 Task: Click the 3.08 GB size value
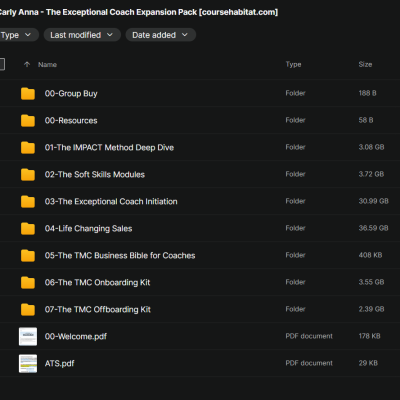[x=371, y=147]
